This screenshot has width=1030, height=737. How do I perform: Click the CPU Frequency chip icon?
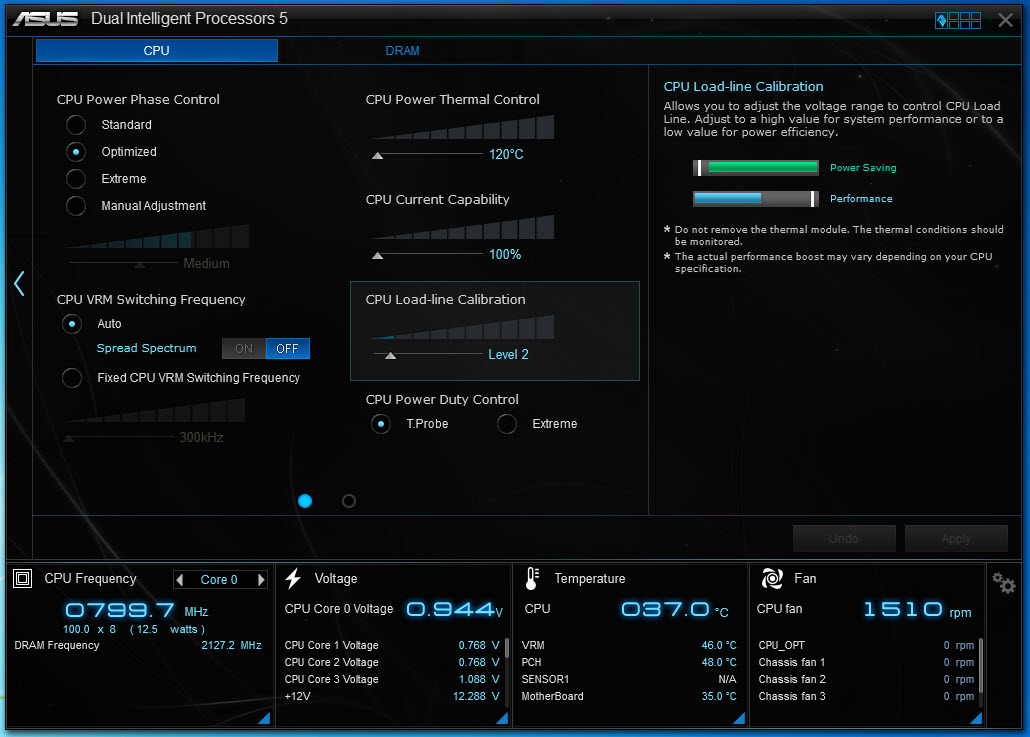tap(23, 579)
